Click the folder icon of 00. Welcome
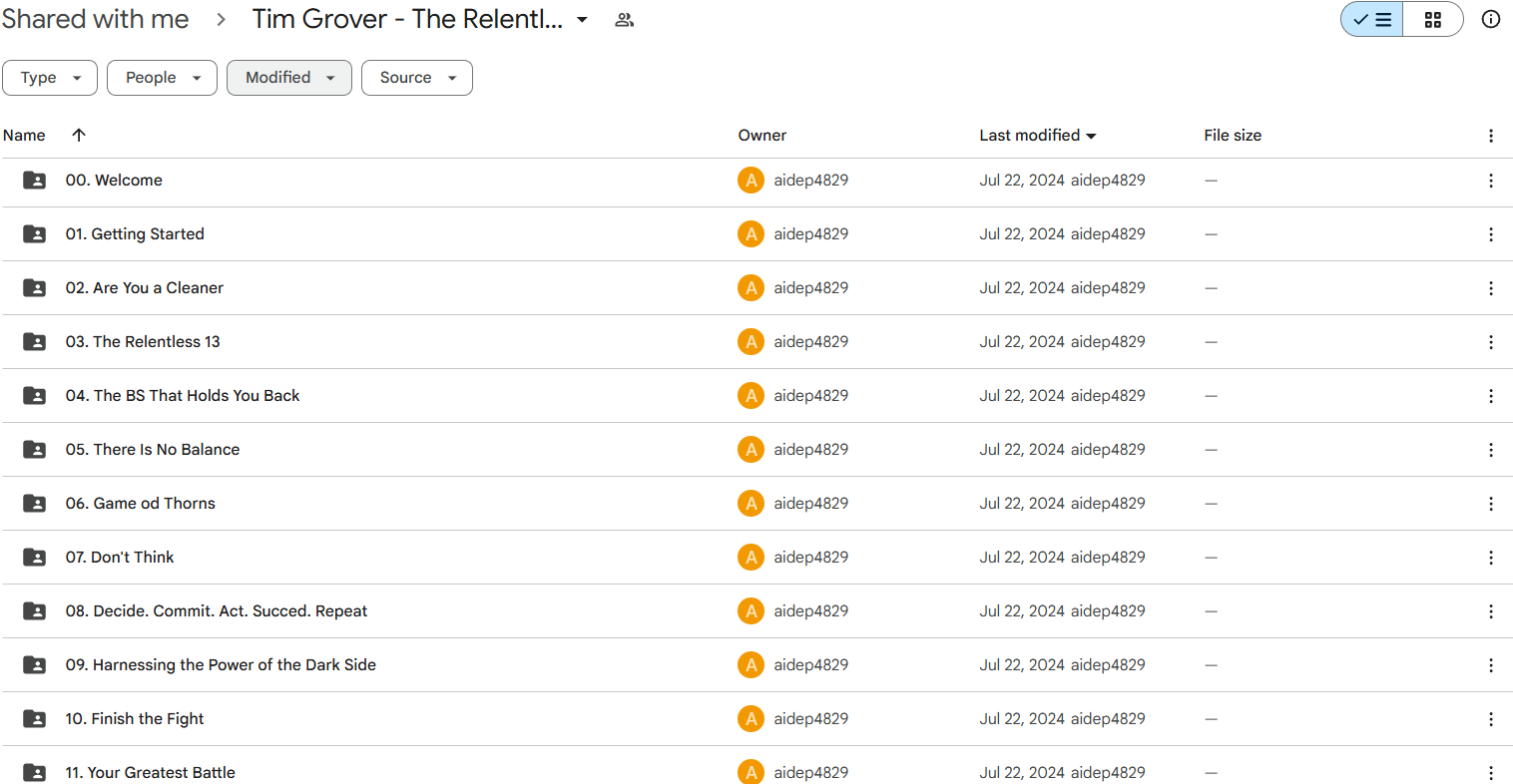The height and width of the screenshot is (784, 1513). coord(34,181)
